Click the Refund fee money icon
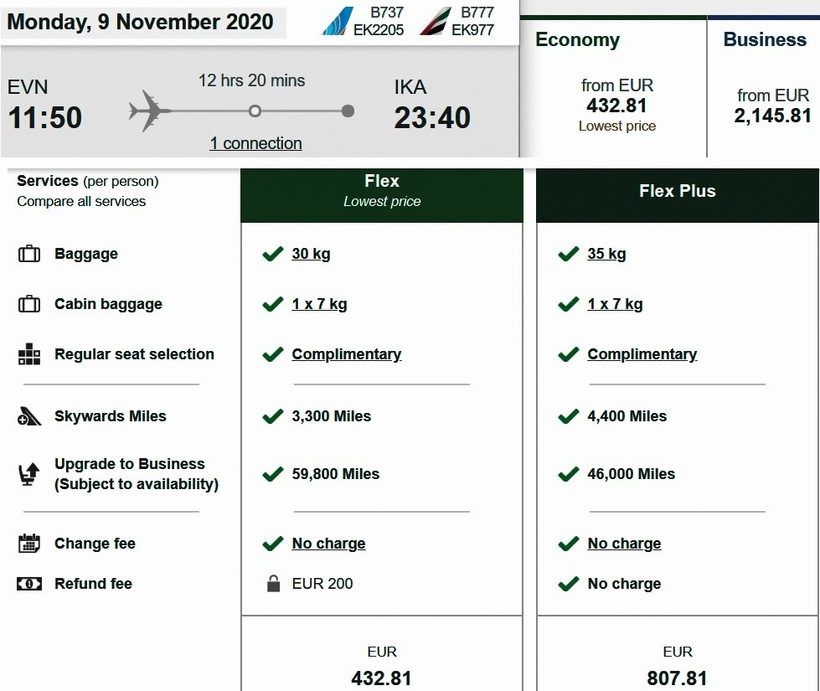Image resolution: width=820 pixels, height=691 pixels. pos(29,584)
